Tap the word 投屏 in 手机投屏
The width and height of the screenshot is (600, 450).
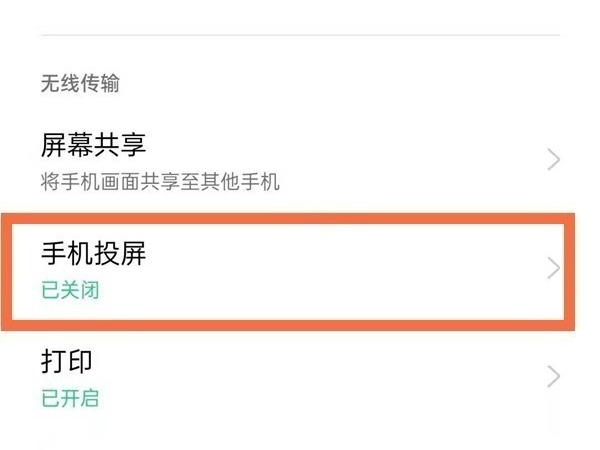(120, 254)
